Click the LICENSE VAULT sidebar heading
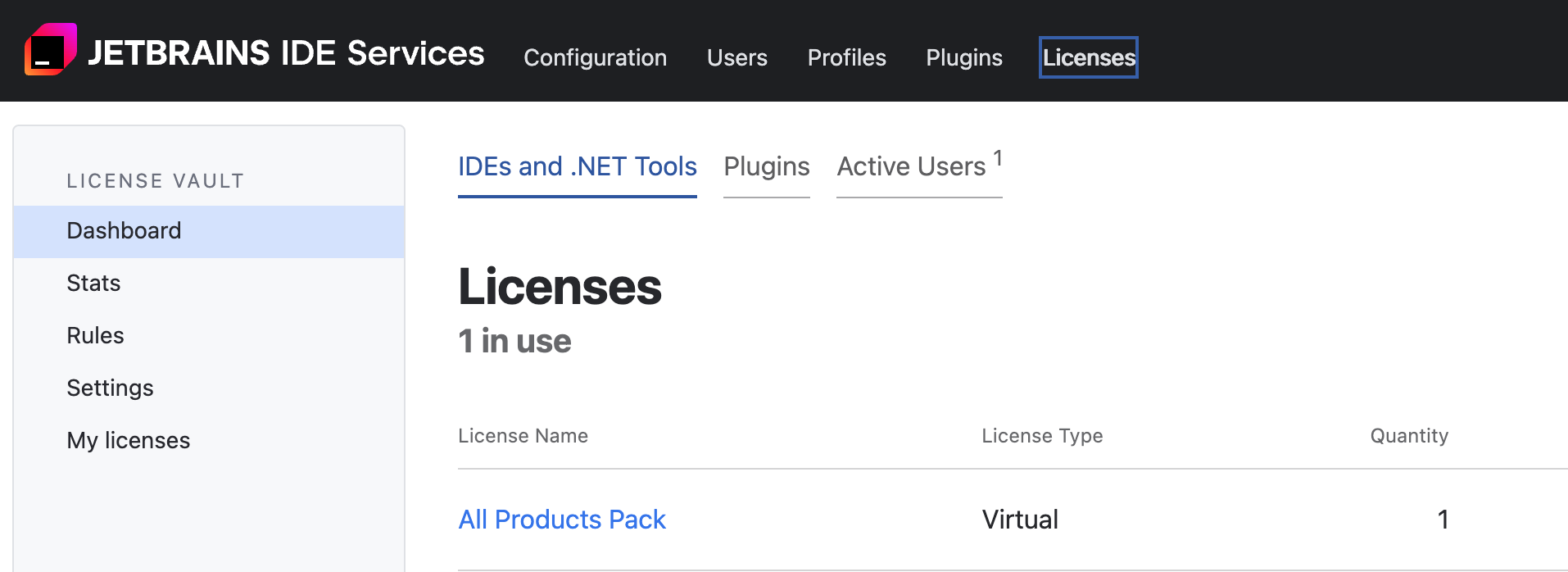Image resolution: width=1568 pixels, height=572 pixels. tap(156, 181)
